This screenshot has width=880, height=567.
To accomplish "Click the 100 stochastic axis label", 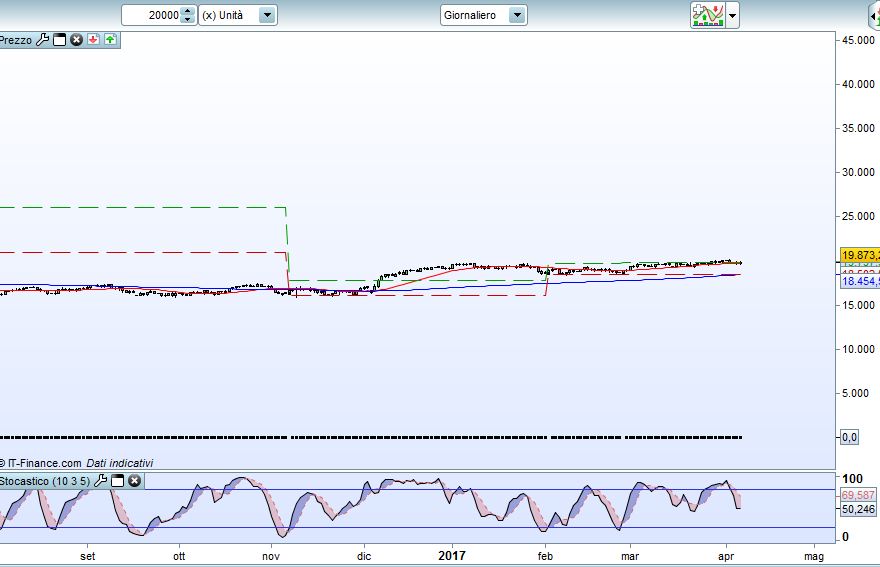I will click(852, 479).
